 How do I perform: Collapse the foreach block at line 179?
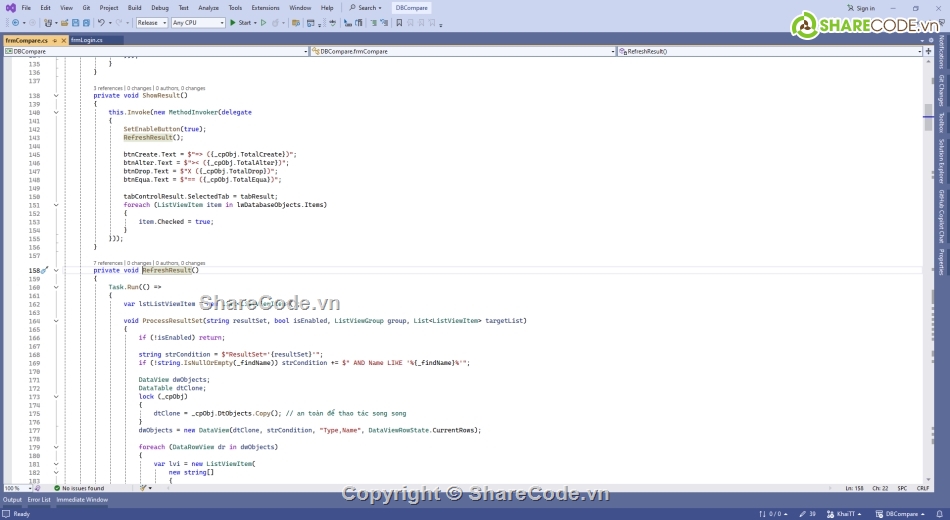pos(56,447)
